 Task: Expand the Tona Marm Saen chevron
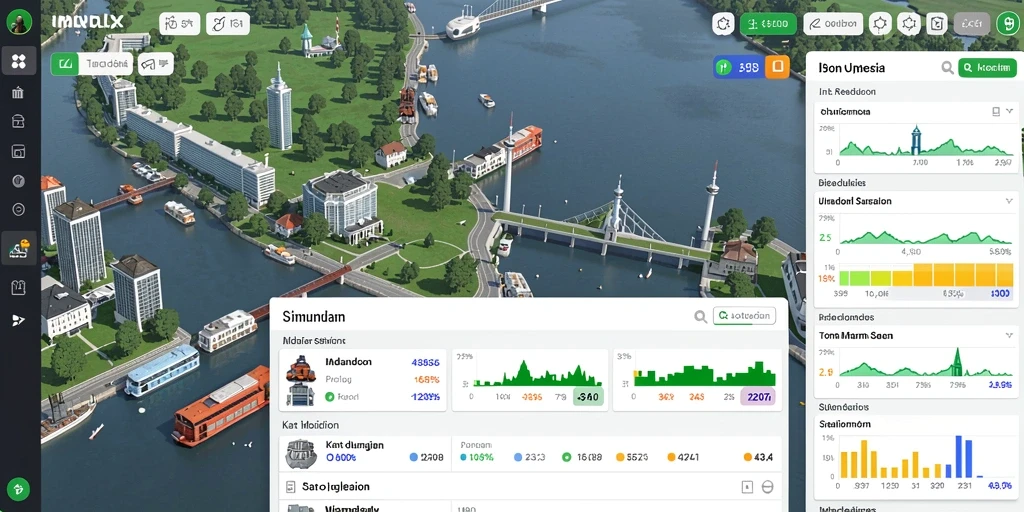click(x=1010, y=336)
